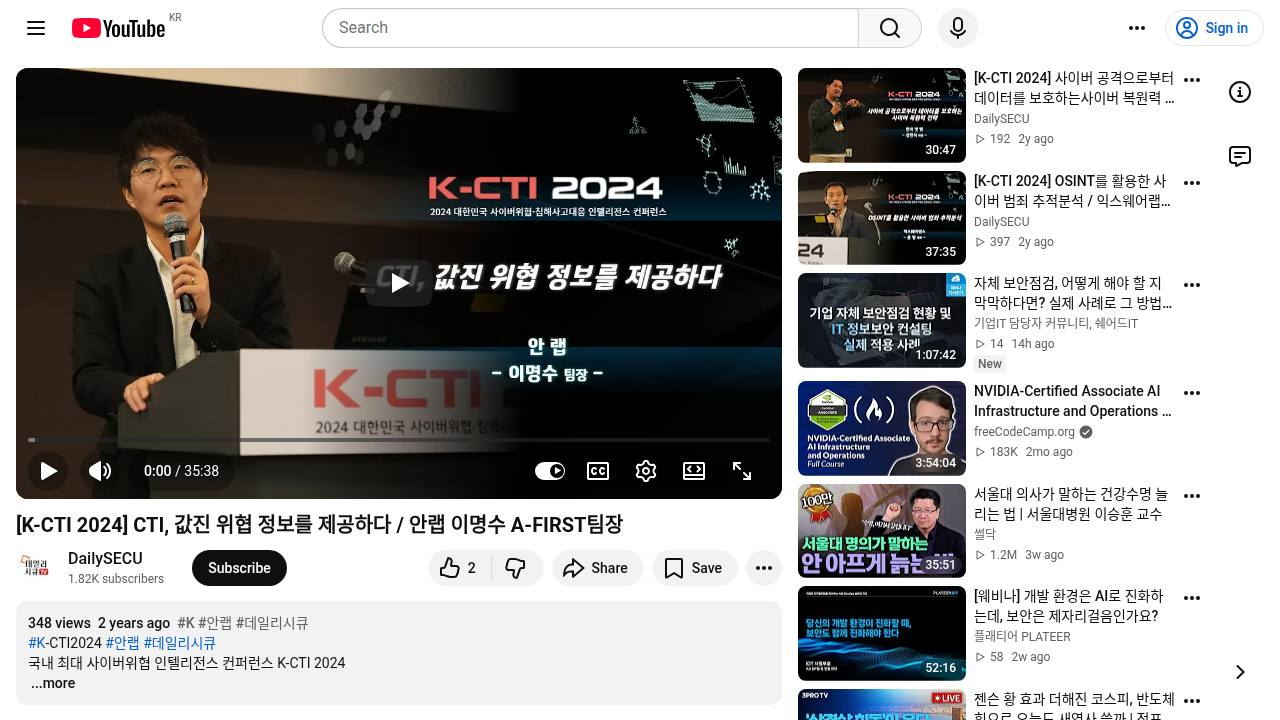Open video info panel icon
The width and height of the screenshot is (1280, 720).
1240,92
